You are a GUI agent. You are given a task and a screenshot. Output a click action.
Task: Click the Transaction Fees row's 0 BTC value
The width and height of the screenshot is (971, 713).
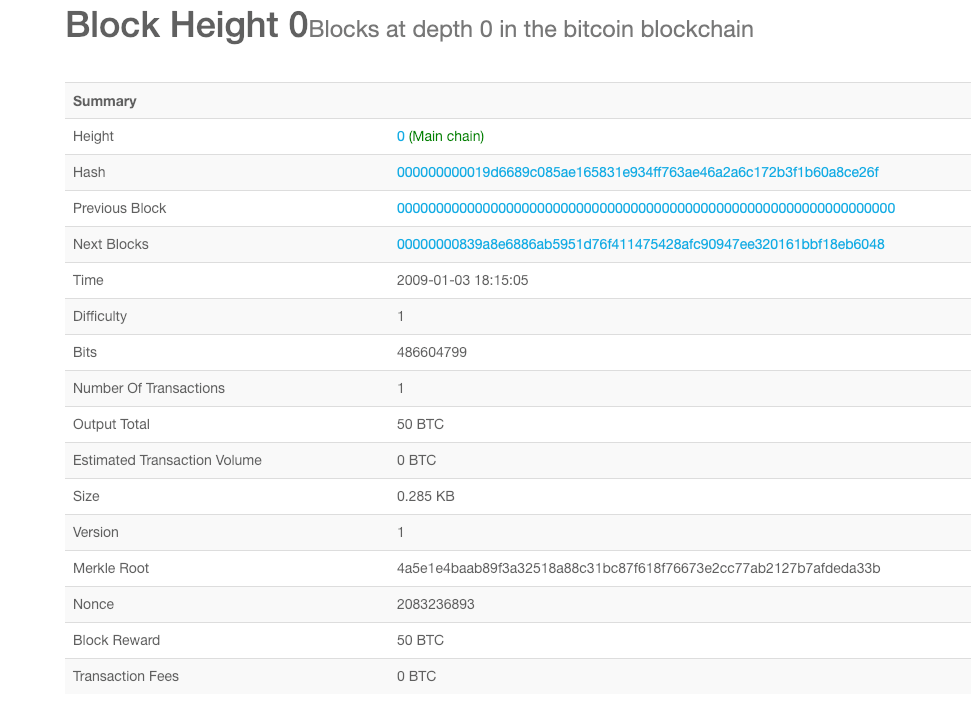416,677
